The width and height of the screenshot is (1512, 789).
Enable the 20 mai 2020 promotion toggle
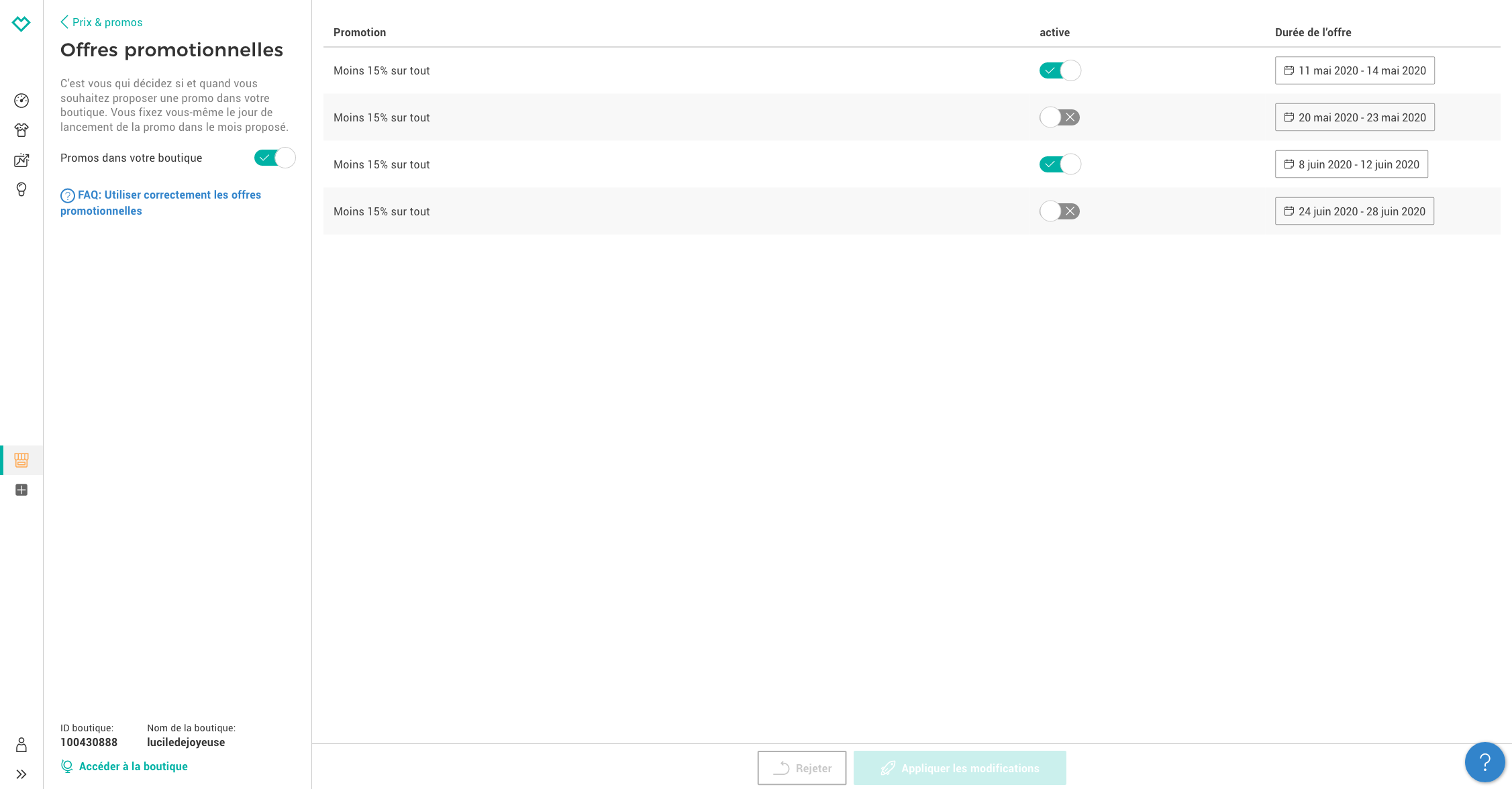(1060, 117)
